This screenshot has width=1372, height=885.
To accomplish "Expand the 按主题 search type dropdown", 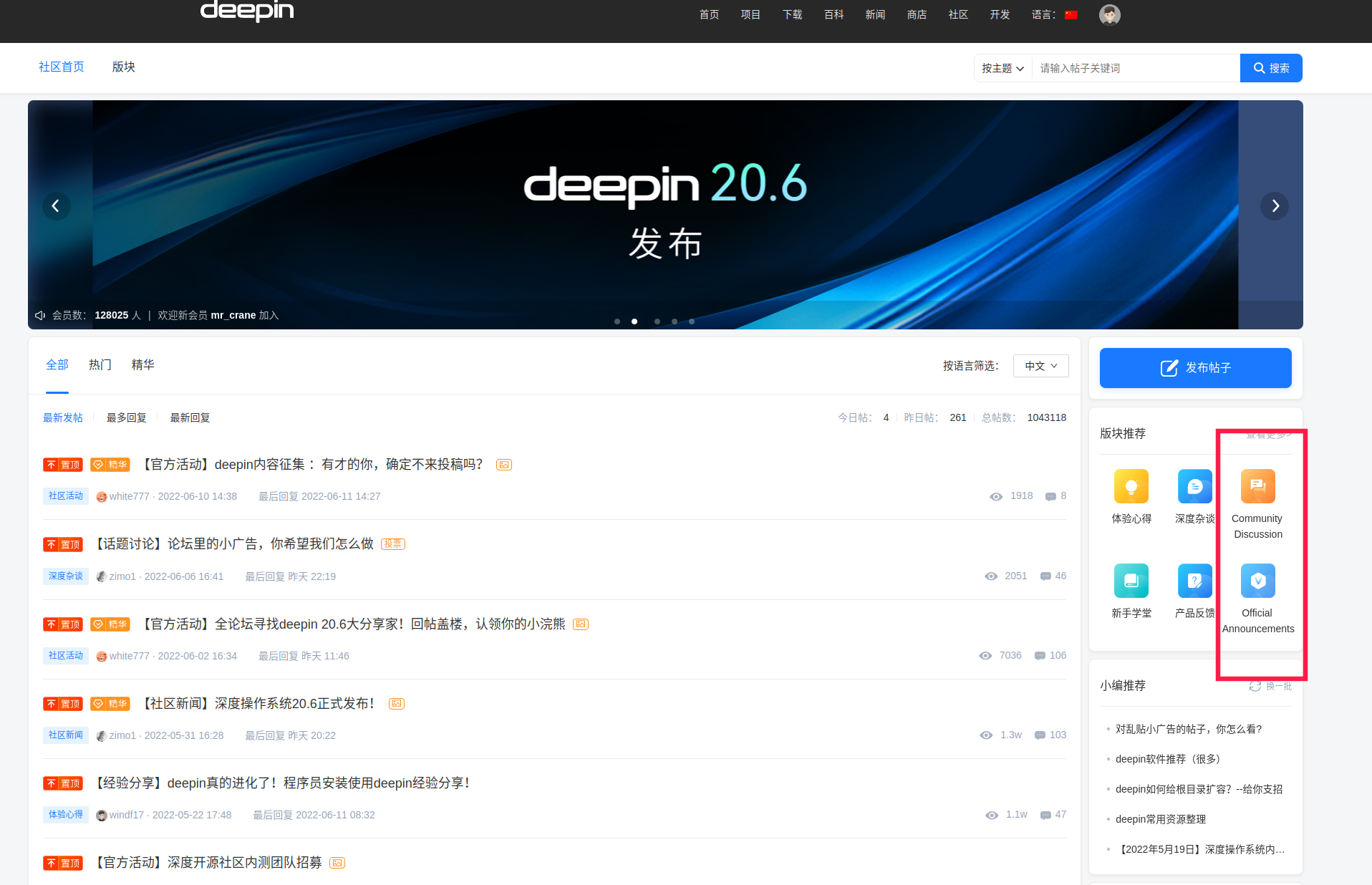I will 1003,68.
